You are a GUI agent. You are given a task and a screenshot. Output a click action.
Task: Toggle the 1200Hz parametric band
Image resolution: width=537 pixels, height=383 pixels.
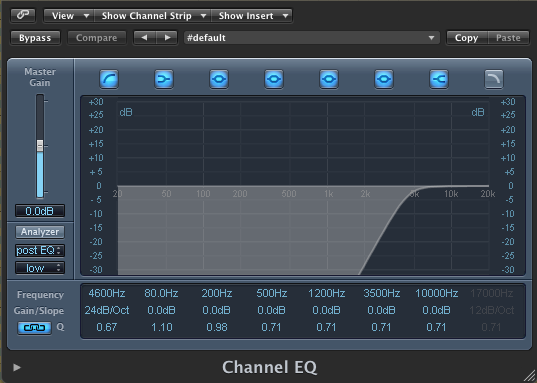(329, 79)
